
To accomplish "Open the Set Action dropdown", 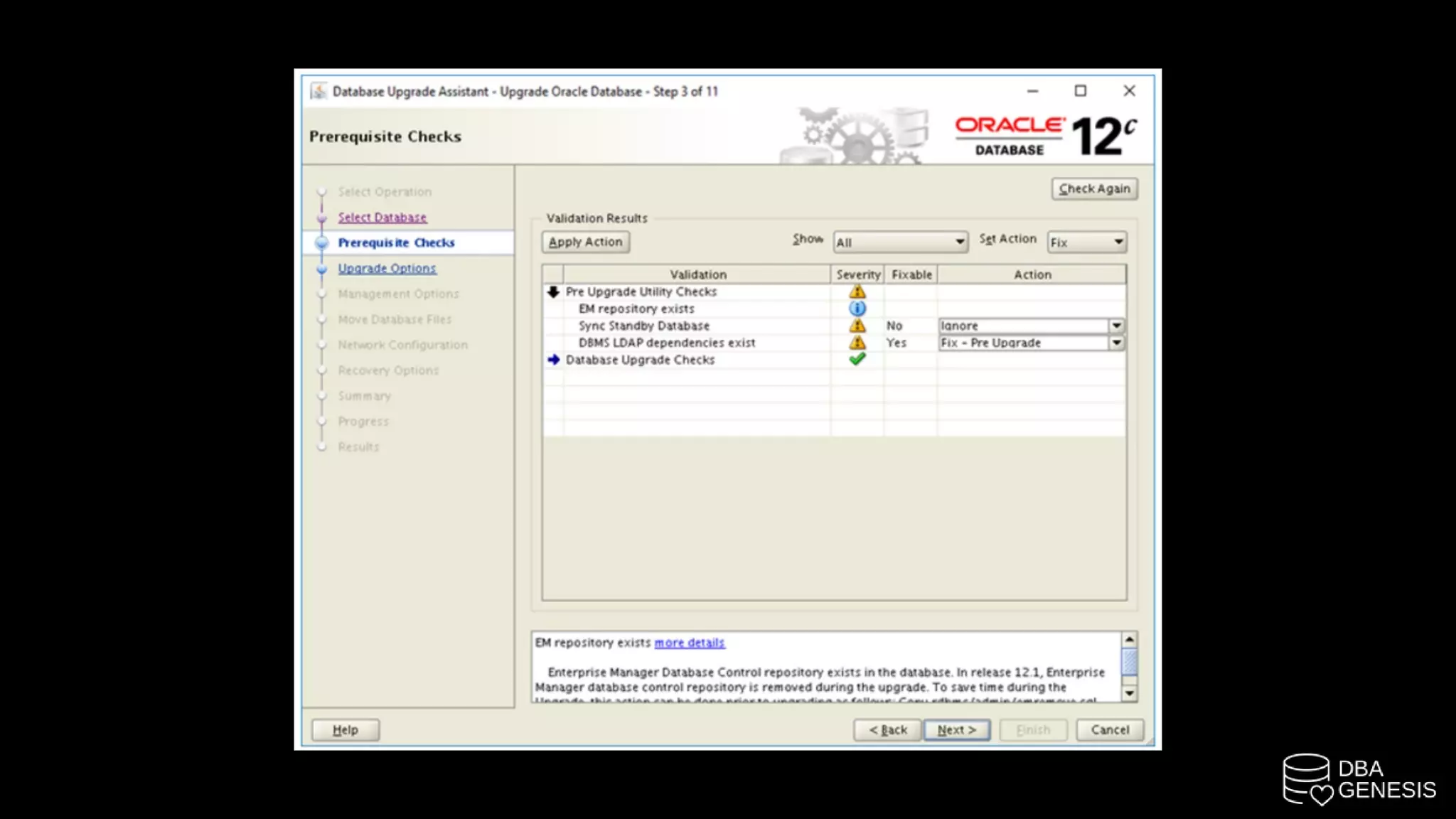I will tap(1118, 242).
